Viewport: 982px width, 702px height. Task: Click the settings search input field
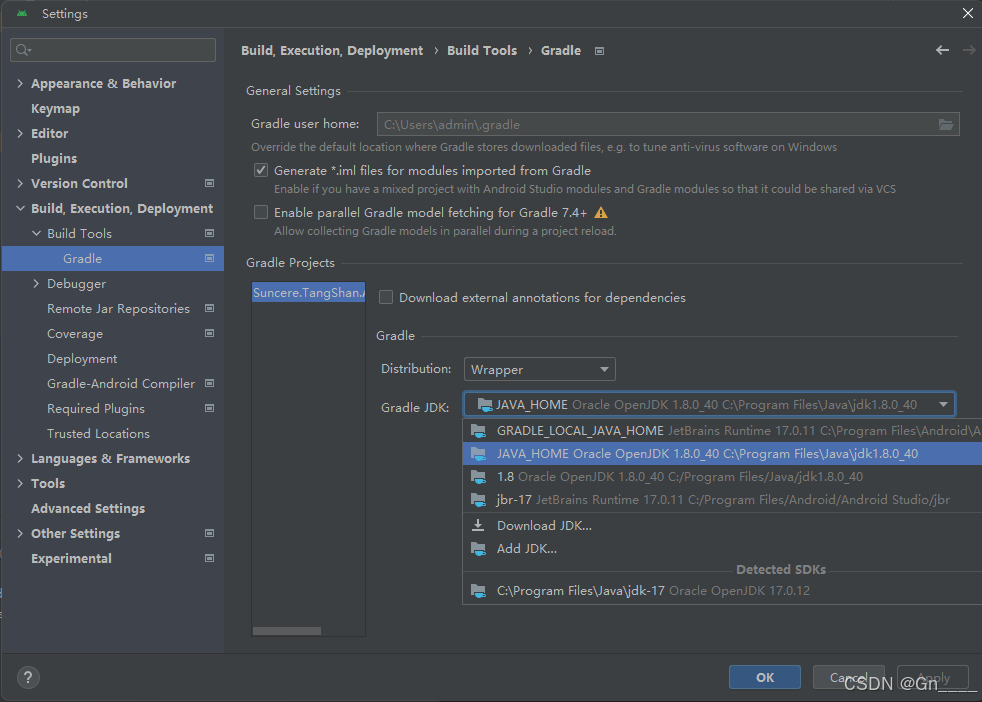click(x=113, y=50)
